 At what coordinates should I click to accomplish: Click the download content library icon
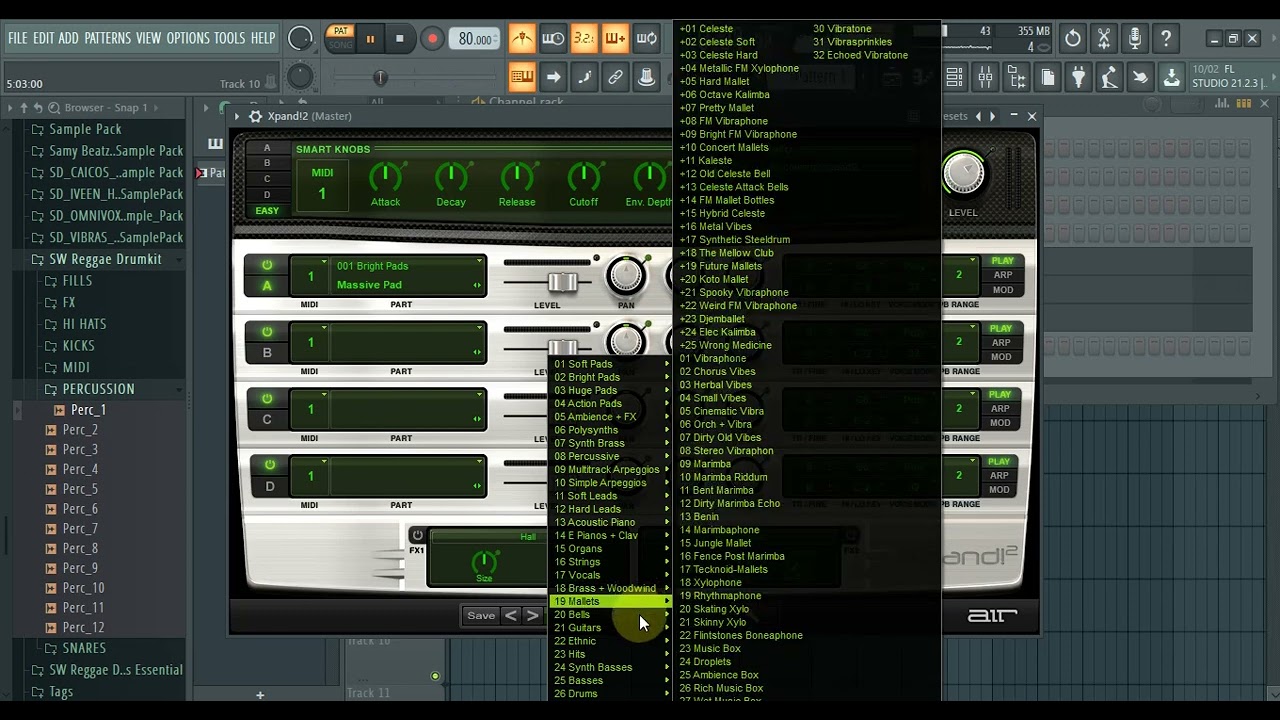pos(1171,77)
